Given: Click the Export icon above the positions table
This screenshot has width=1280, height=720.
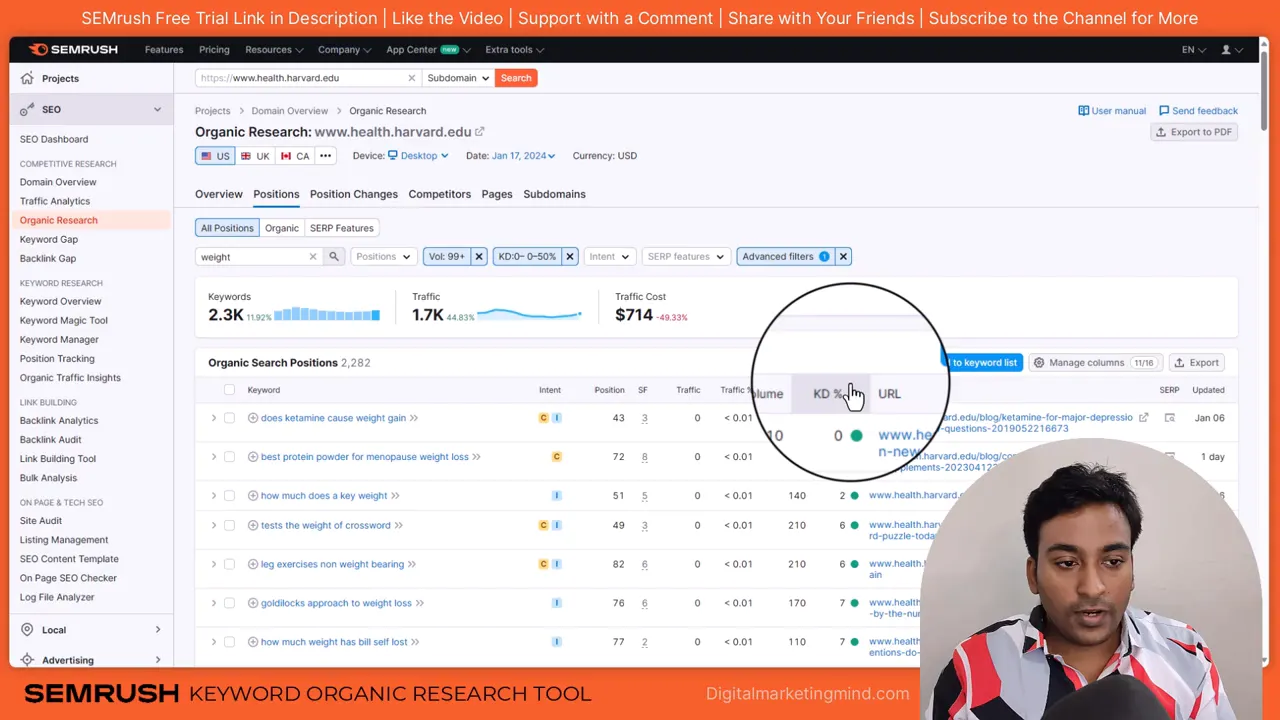Looking at the screenshot, I should click(1180, 362).
